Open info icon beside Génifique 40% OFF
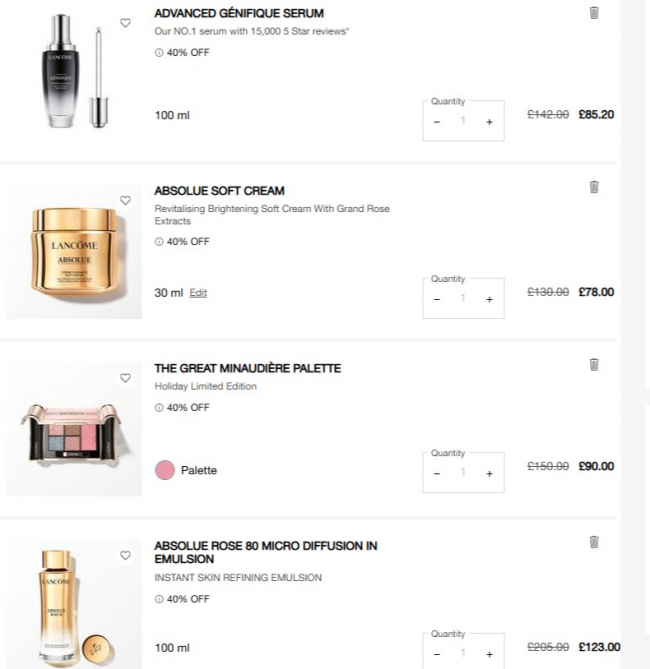This screenshot has width=650, height=669. point(159,53)
